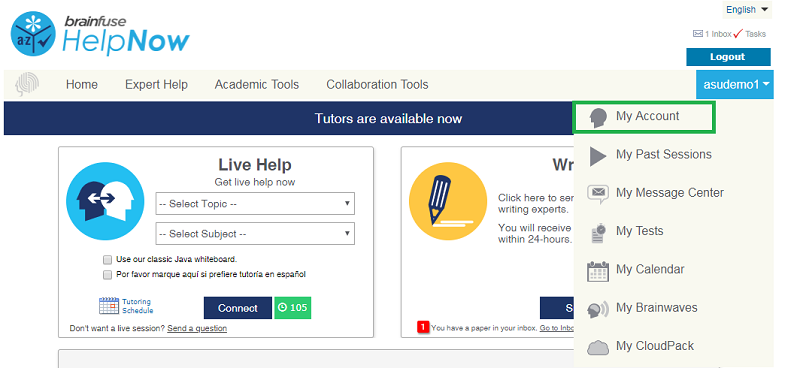Open the Select Topic dropdown

pos(255,204)
